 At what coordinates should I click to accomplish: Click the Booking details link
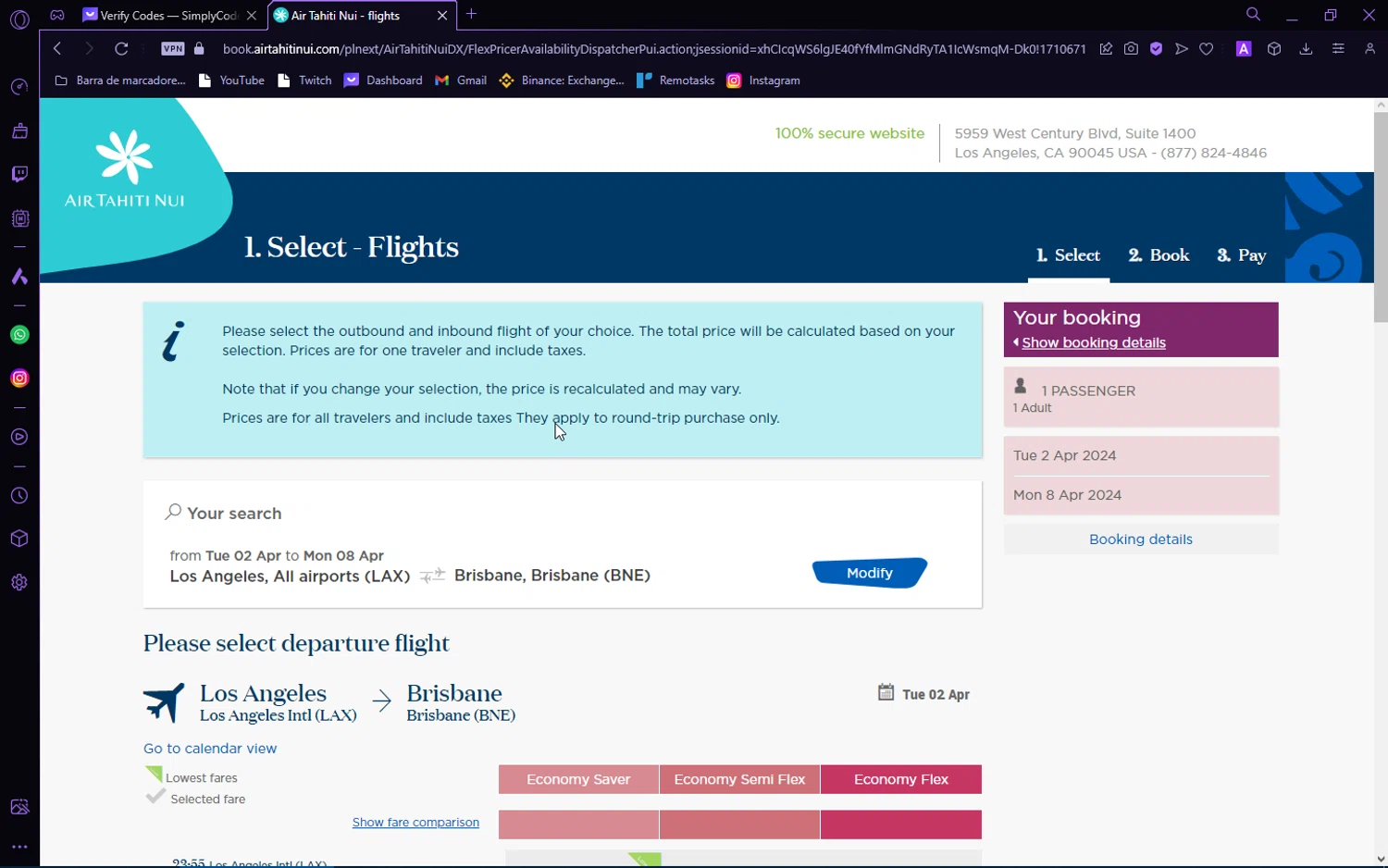pos(1141,539)
